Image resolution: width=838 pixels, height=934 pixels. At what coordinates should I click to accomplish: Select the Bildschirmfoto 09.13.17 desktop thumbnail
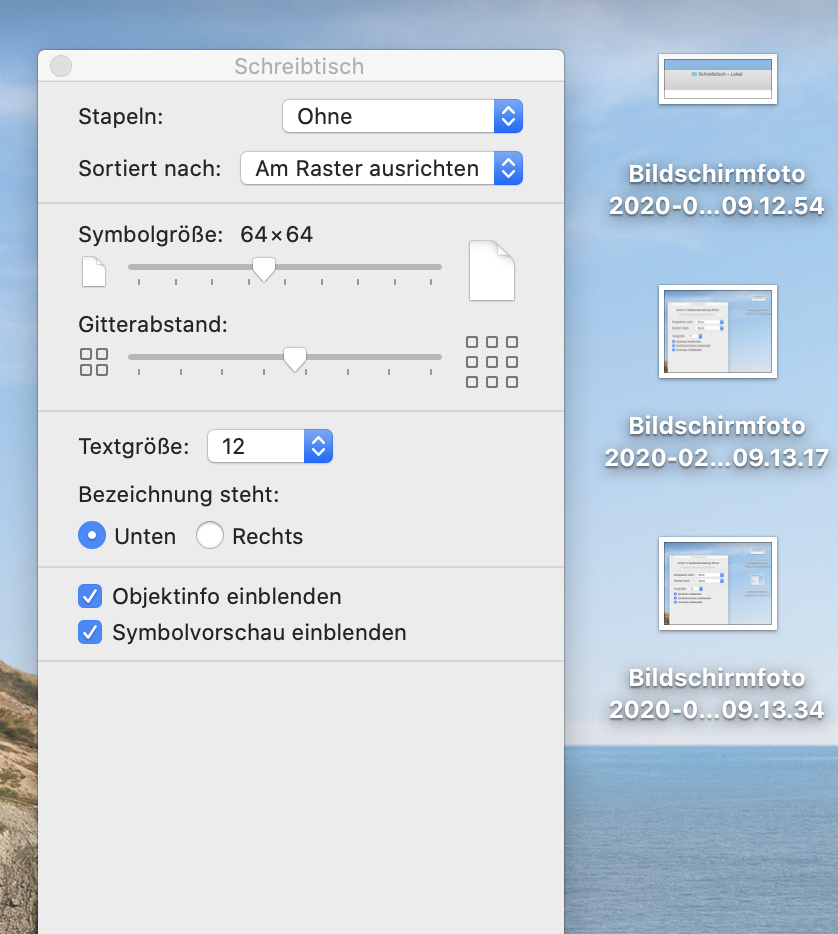click(x=718, y=331)
